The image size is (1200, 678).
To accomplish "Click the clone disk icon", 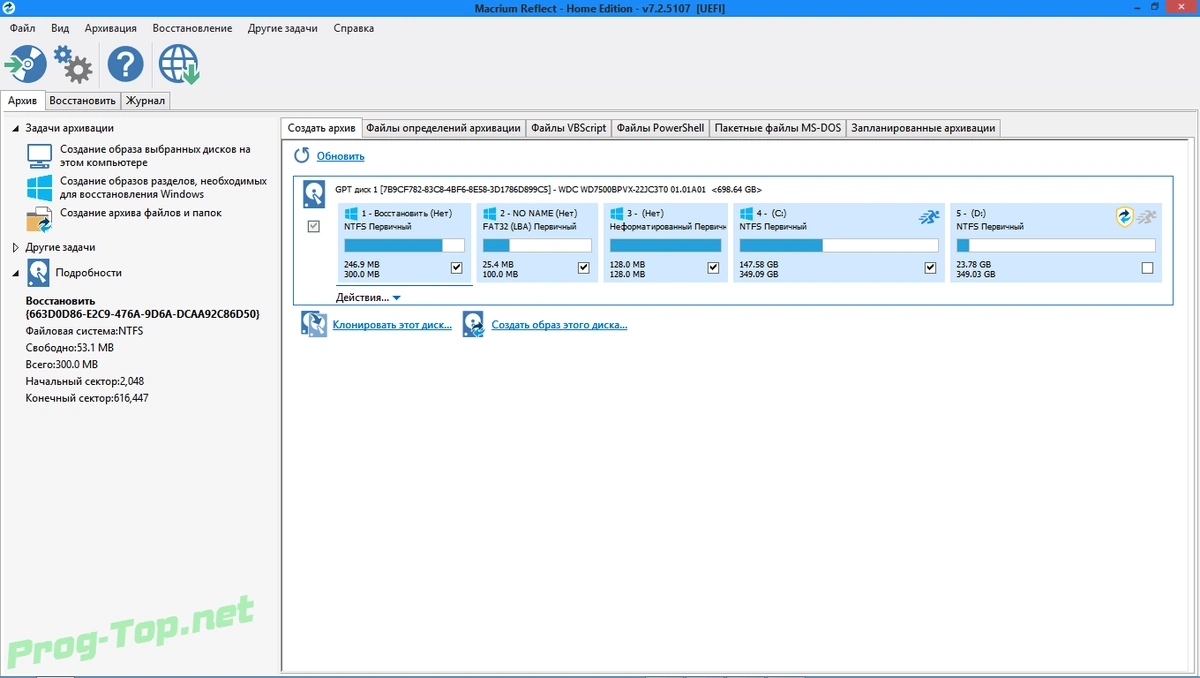I will click(x=314, y=325).
